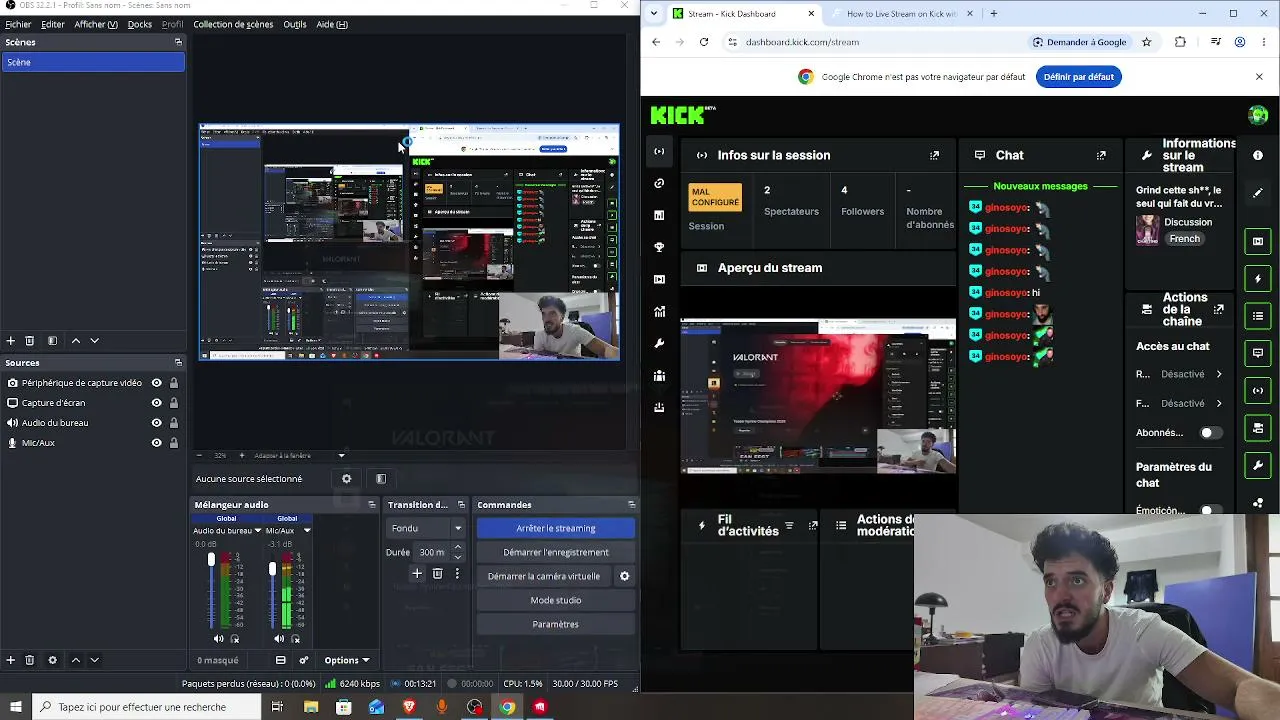Image resolution: width=1280 pixels, height=720 pixels.
Task: Open properties gear beside Aucune source sélectionnée
Action: coord(347,479)
